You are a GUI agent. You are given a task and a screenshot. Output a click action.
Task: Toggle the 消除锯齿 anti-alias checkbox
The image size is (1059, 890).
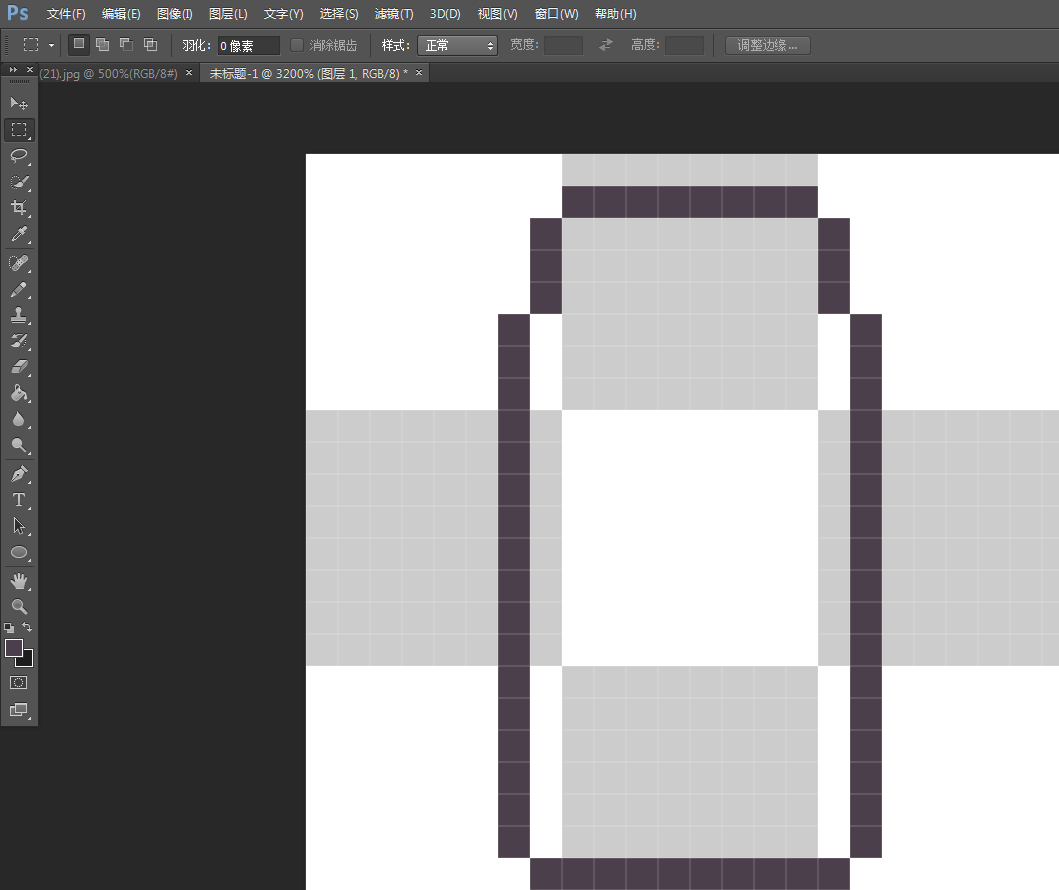296,45
